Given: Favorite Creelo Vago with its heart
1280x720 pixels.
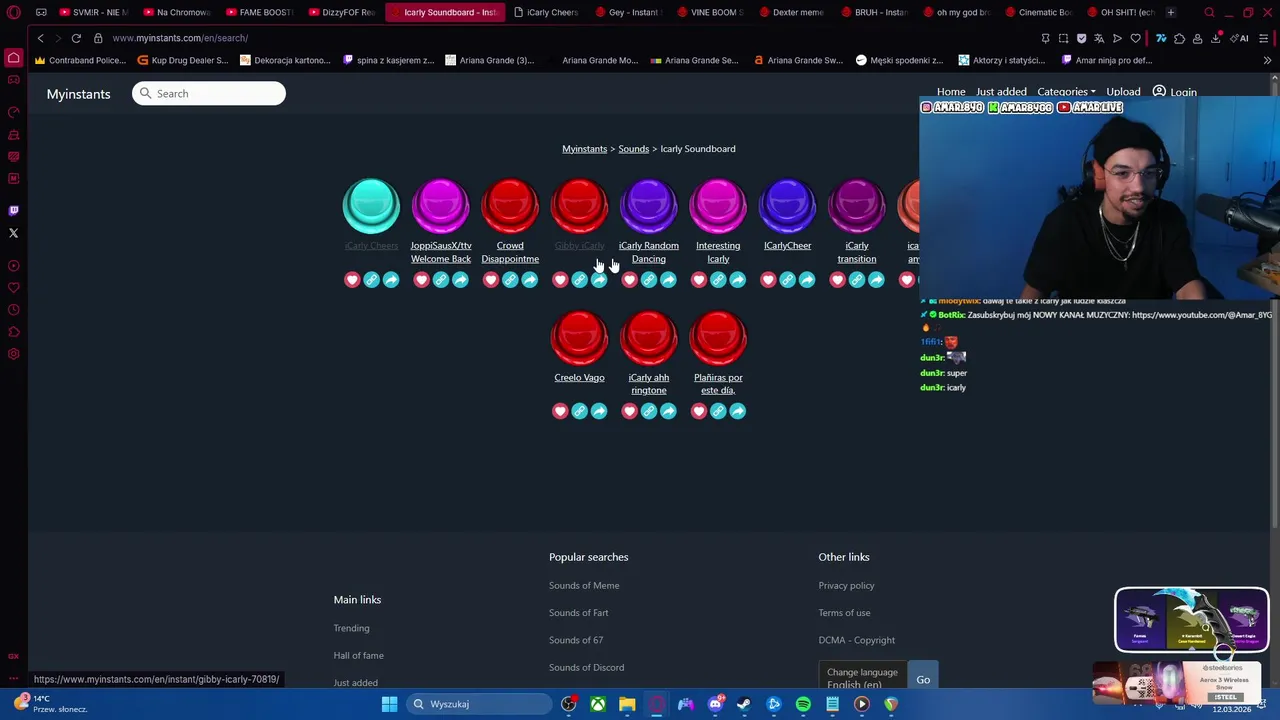Looking at the screenshot, I should [x=560, y=411].
